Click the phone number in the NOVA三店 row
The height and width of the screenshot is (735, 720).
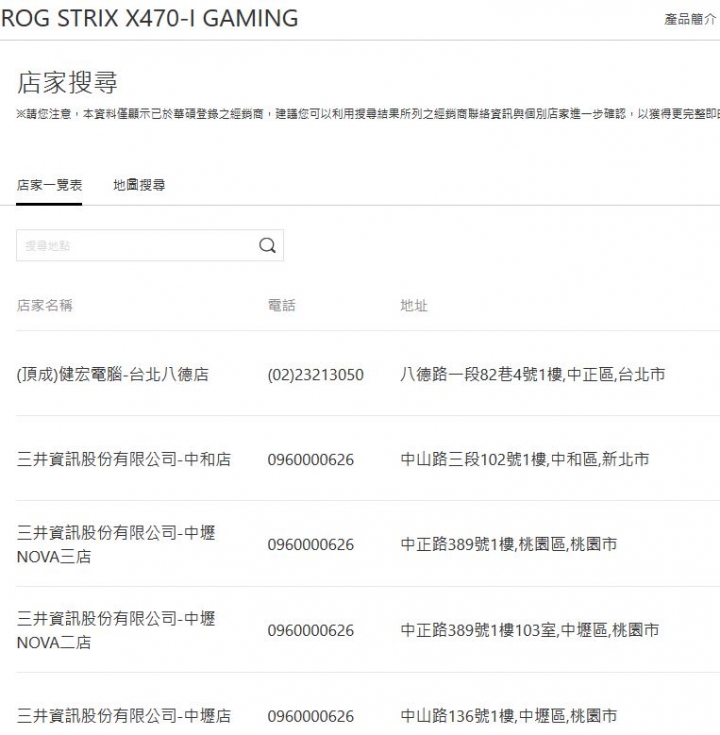coord(311,545)
